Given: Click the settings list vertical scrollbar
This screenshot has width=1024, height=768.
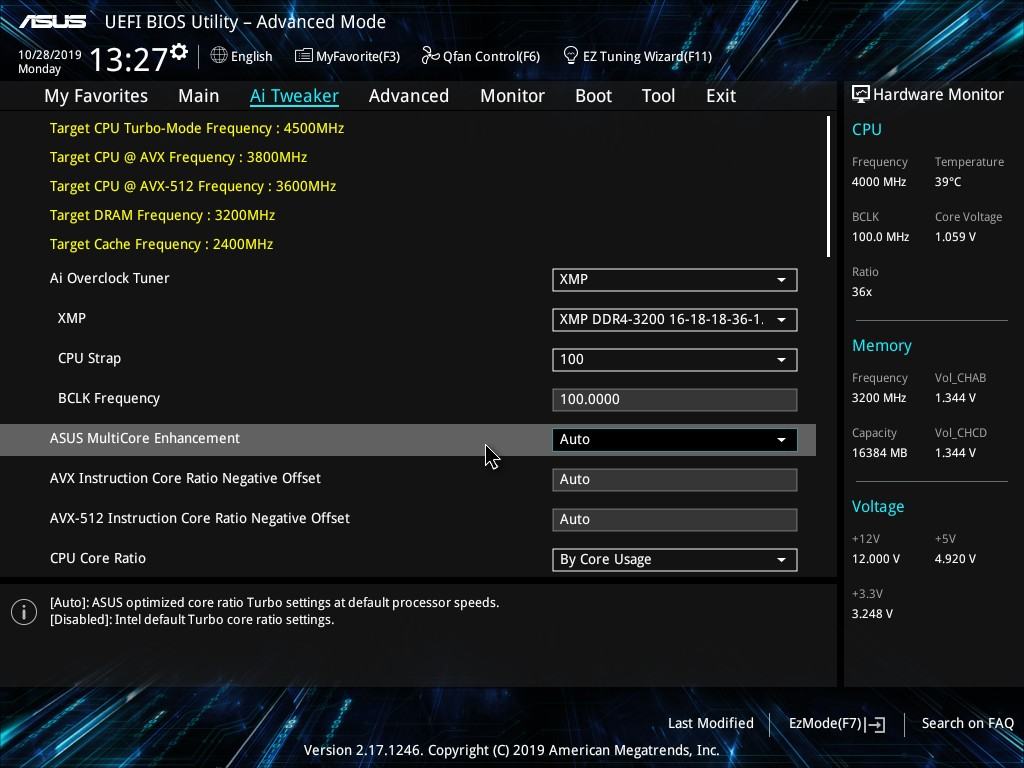Looking at the screenshot, I should click(x=828, y=187).
